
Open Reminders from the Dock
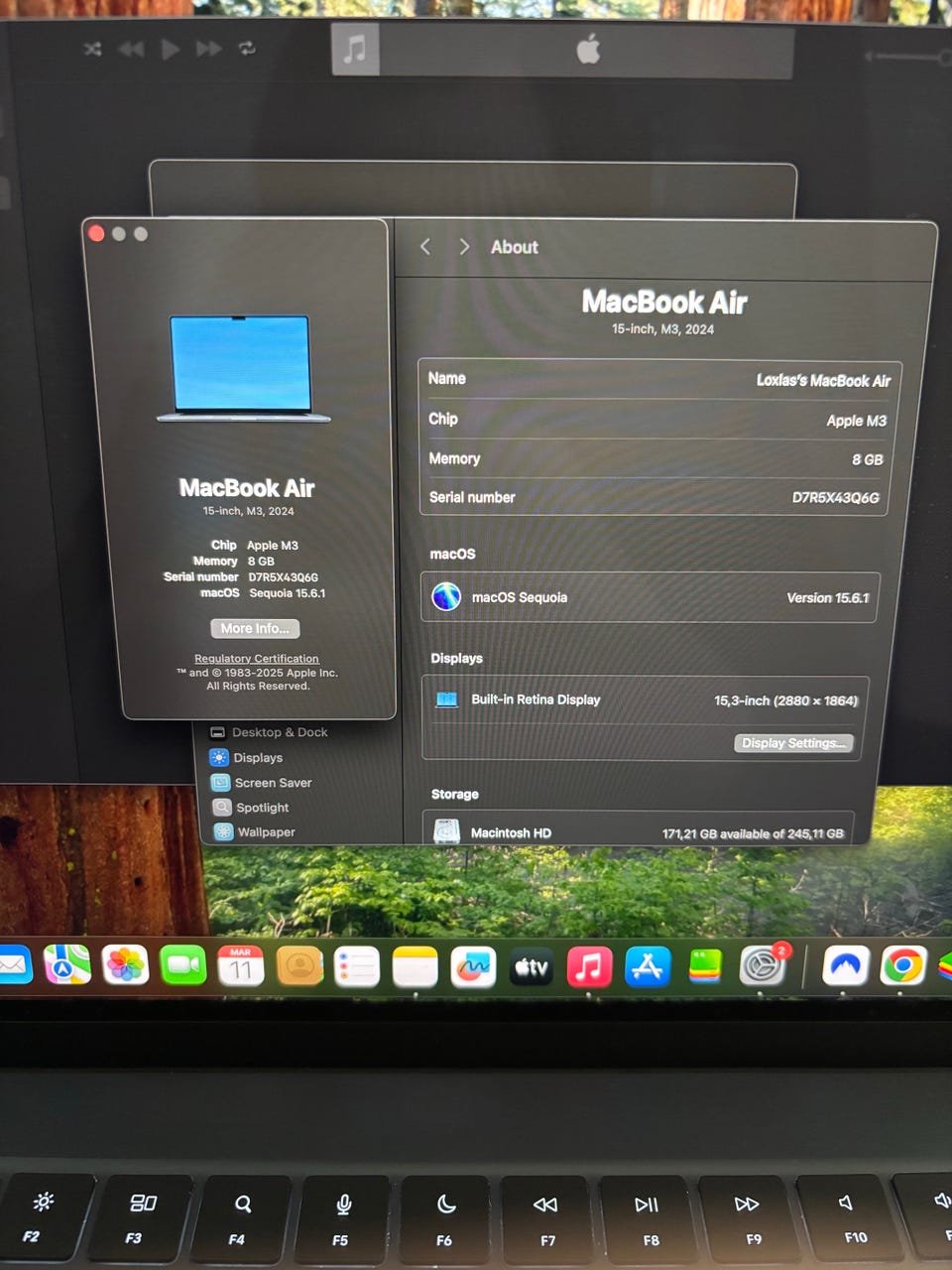(357, 966)
